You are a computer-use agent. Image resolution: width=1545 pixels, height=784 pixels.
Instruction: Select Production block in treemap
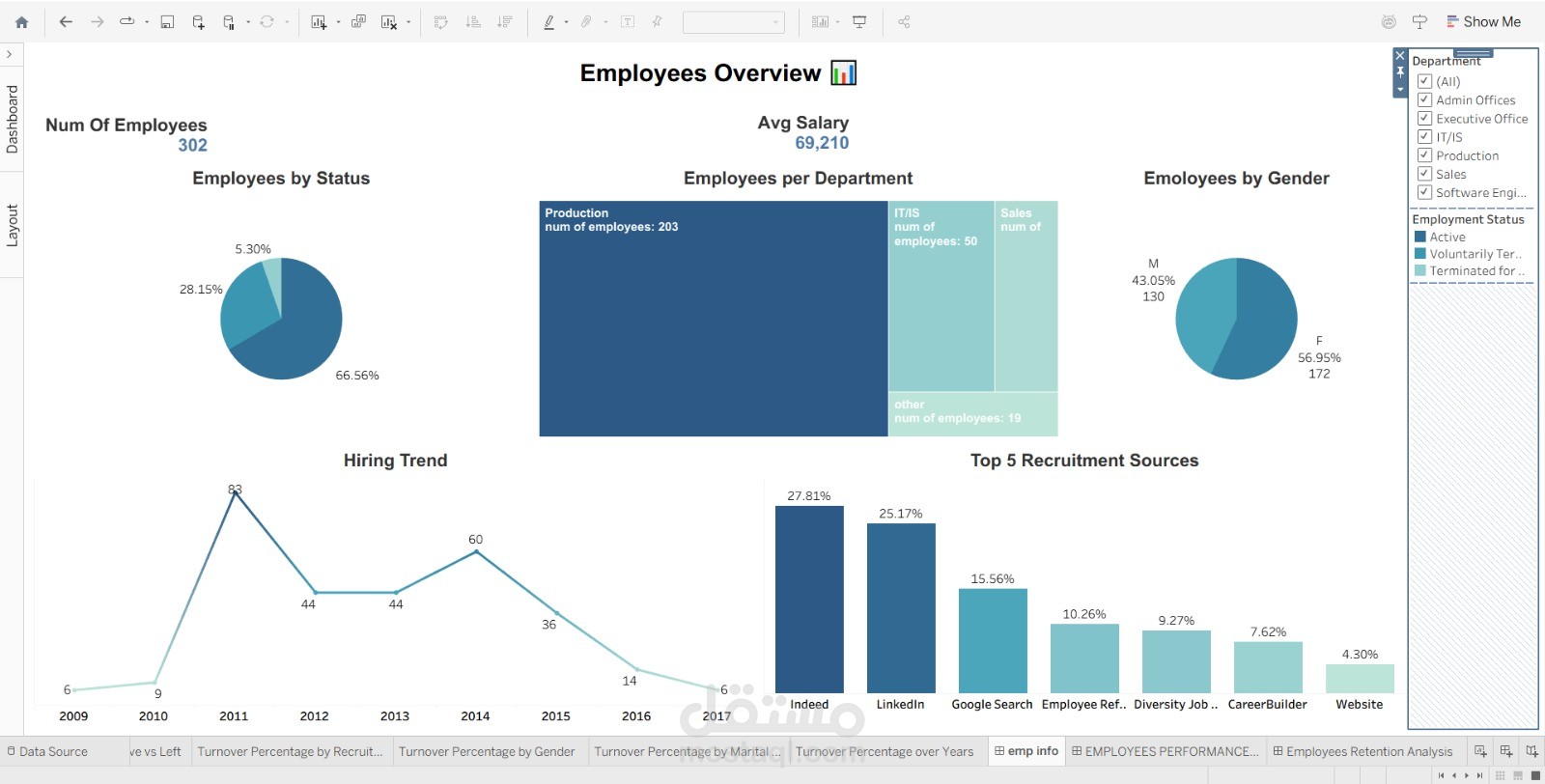click(714, 319)
